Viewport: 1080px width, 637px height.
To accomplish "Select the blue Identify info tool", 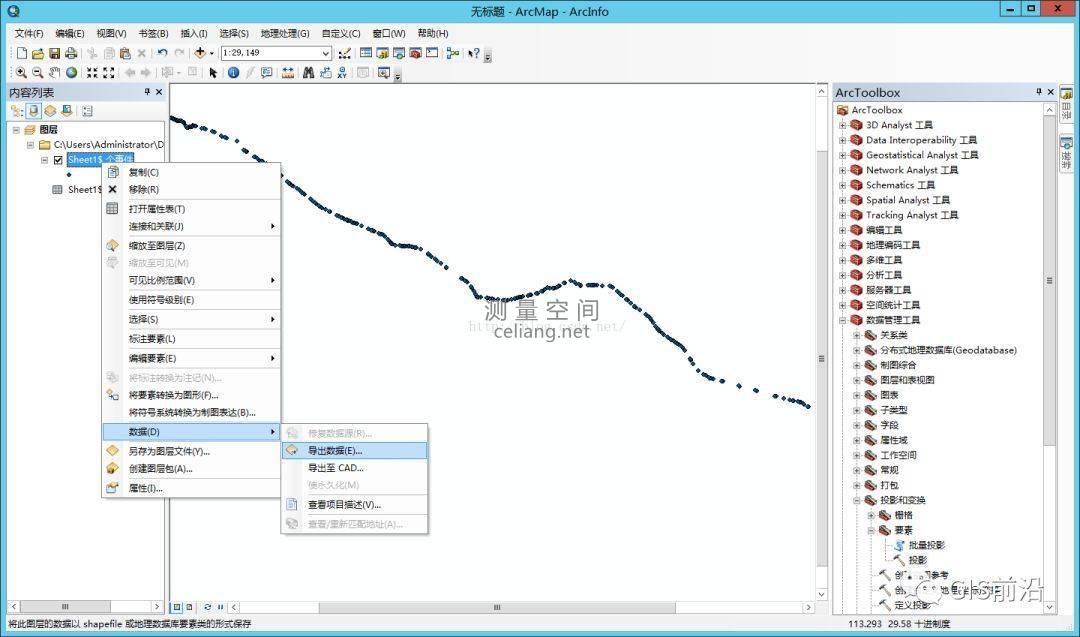I will pos(233,72).
